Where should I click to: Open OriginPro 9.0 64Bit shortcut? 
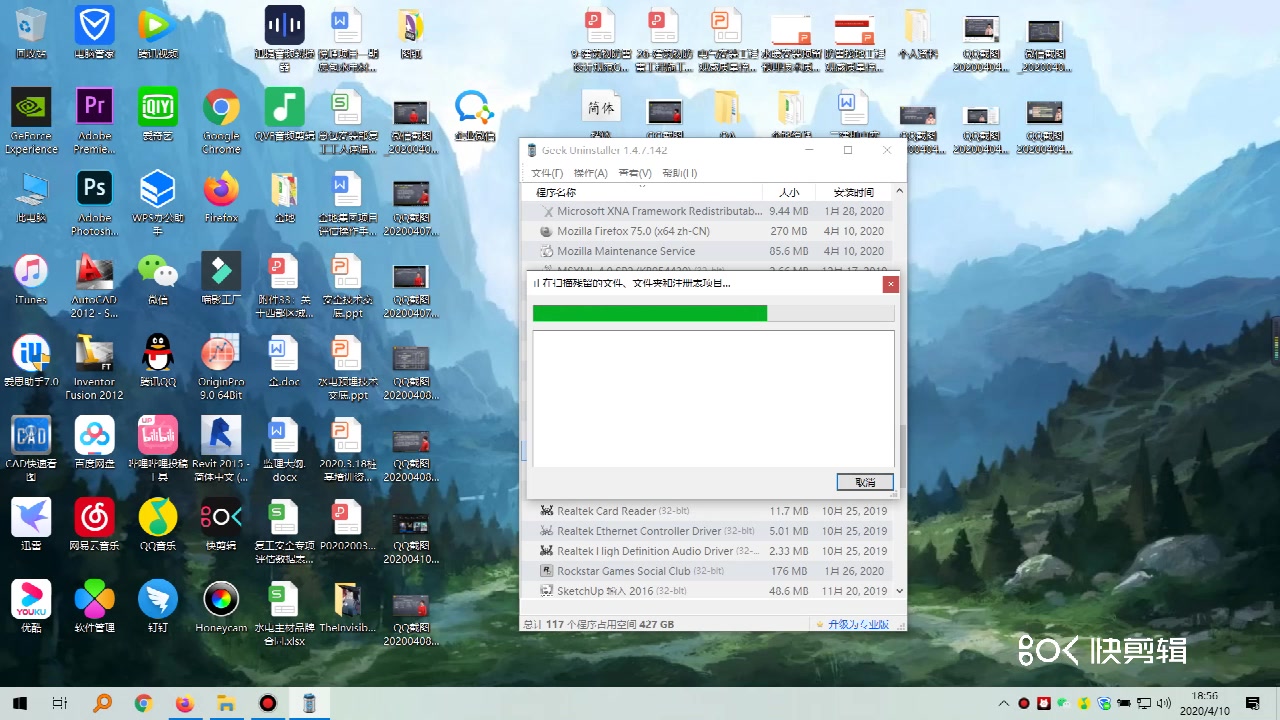click(221, 366)
